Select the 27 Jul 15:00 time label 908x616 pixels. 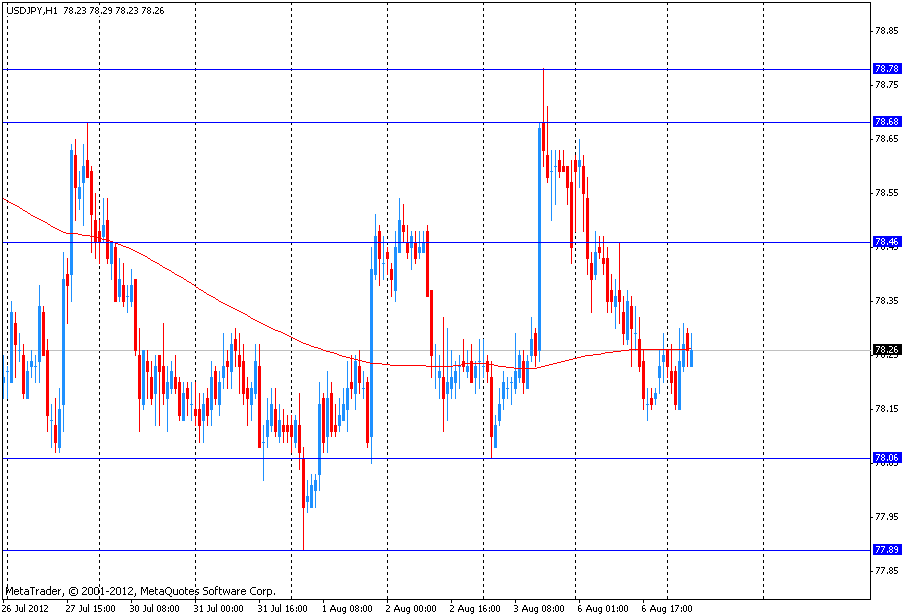[x=90, y=608]
